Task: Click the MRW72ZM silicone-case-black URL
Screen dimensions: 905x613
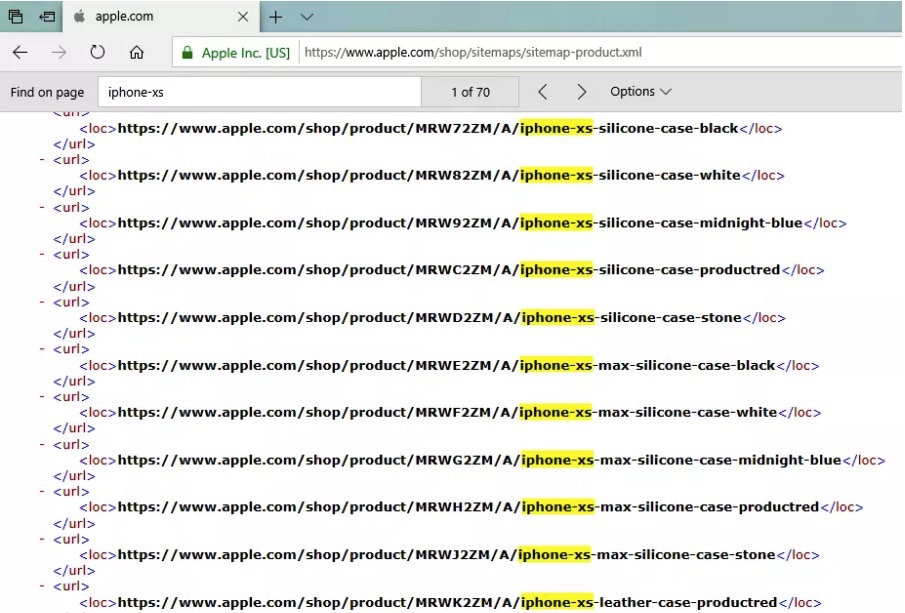Action: pos(428,128)
